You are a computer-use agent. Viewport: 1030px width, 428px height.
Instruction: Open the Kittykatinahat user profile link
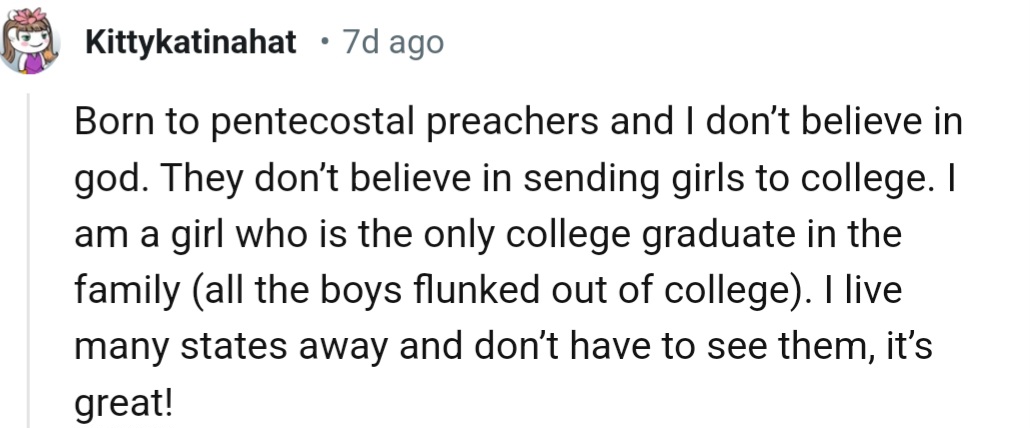(x=190, y=44)
